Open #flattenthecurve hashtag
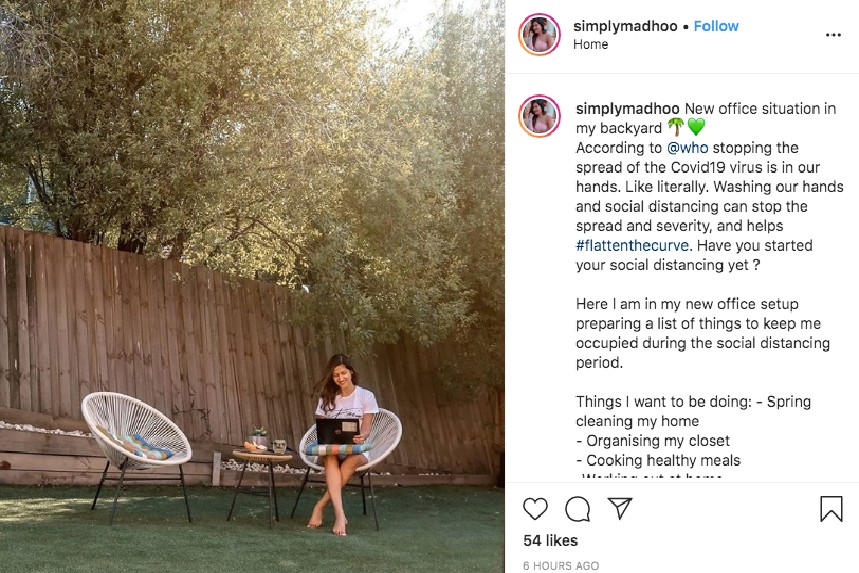 click(x=632, y=245)
